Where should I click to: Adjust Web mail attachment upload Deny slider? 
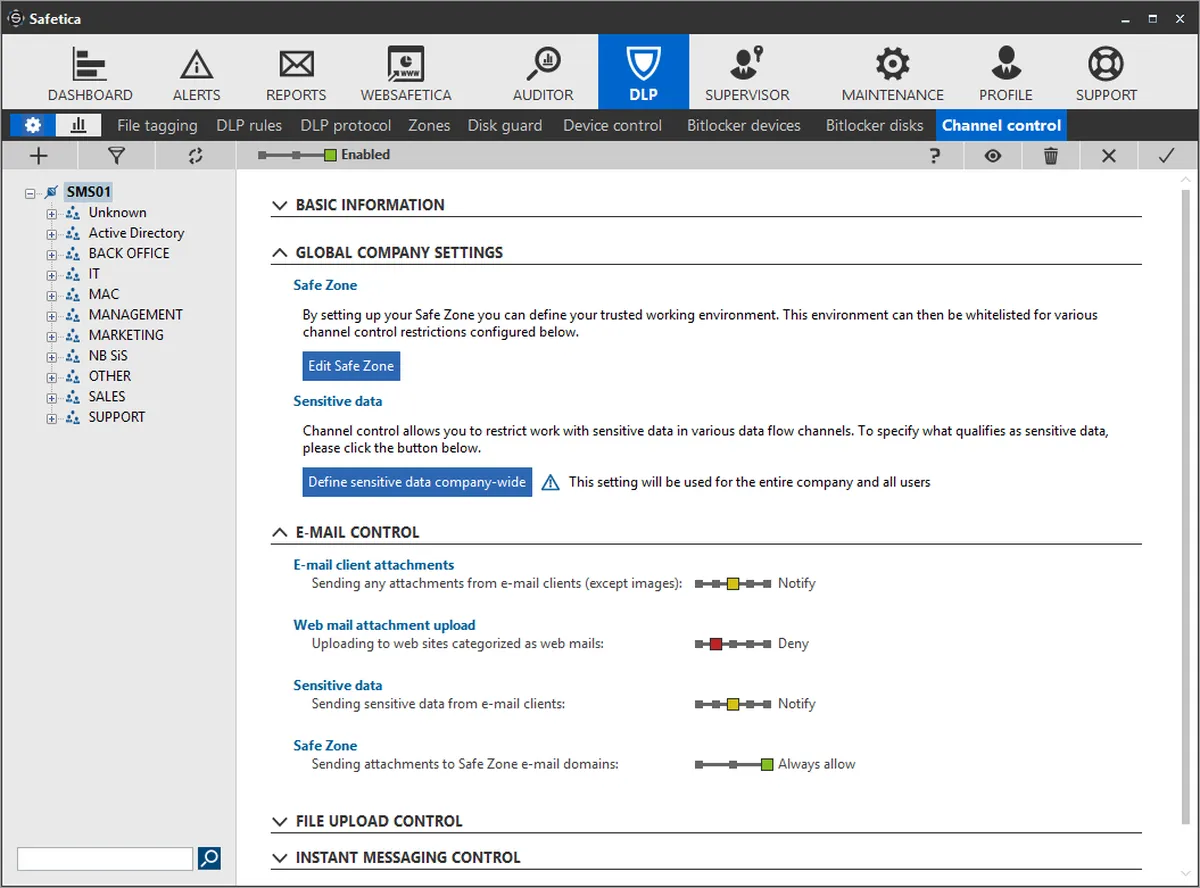tap(733, 644)
